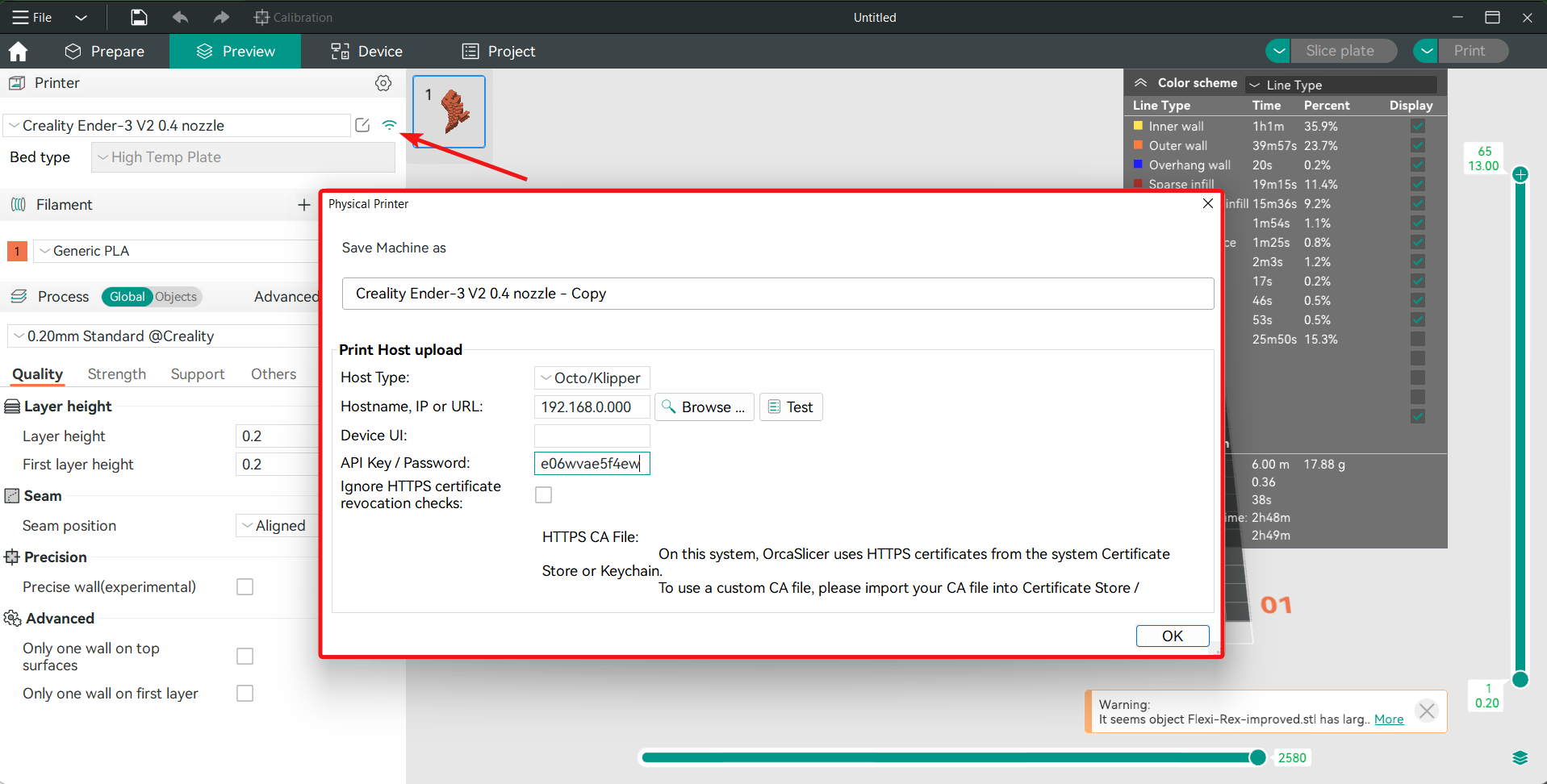Select the Others settings tab

tap(274, 374)
